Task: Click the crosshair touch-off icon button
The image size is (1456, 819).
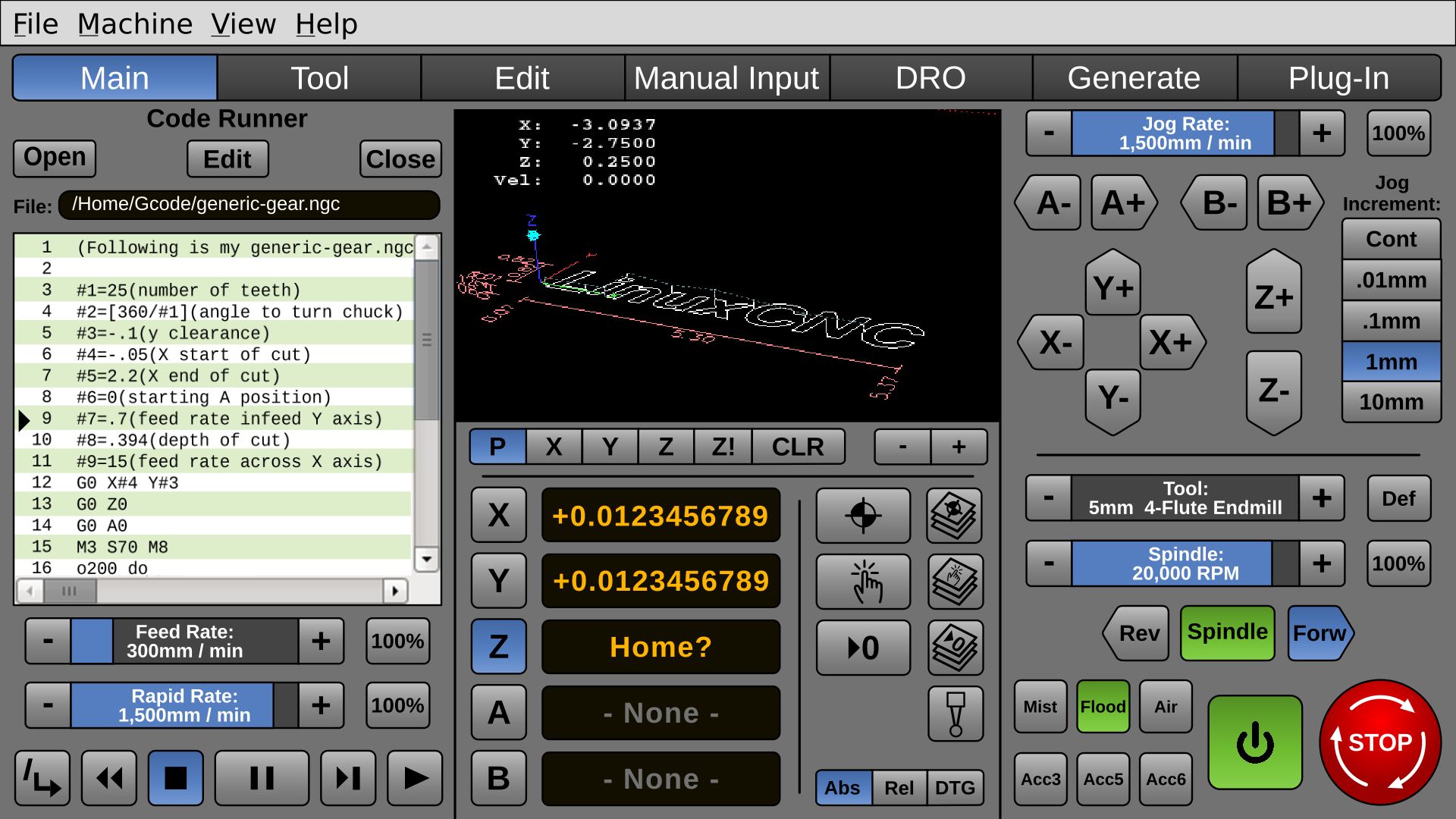Action: 863,516
